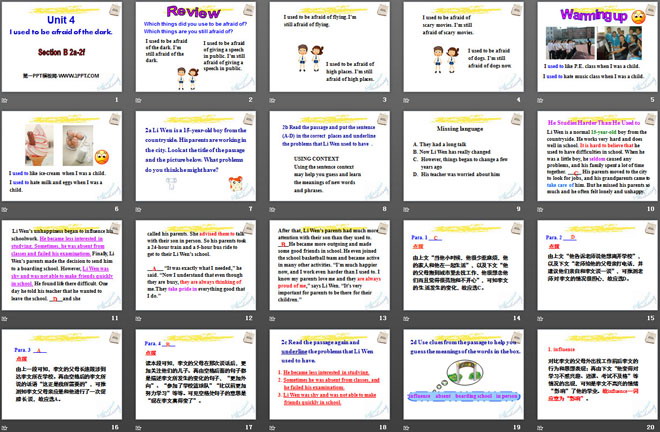Click the animation star icon below slide 15

(540, 319)
